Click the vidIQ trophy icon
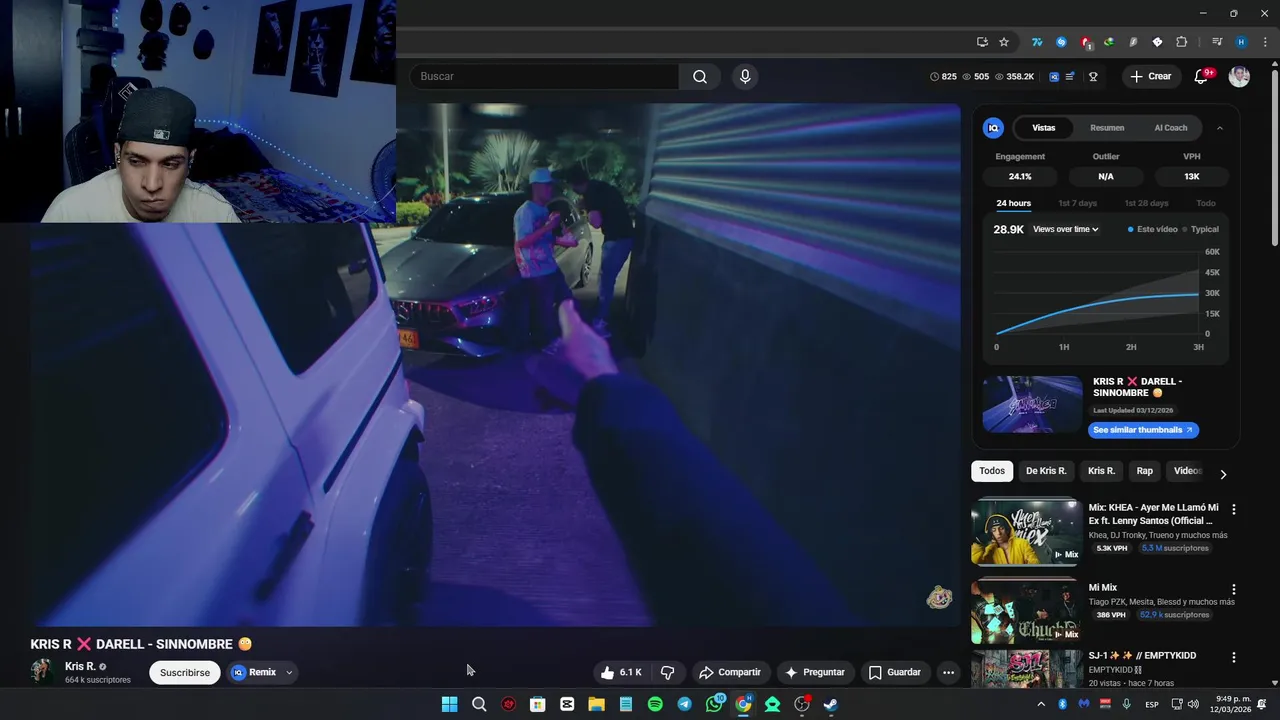The image size is (1280, 720). click(1093, 76)
